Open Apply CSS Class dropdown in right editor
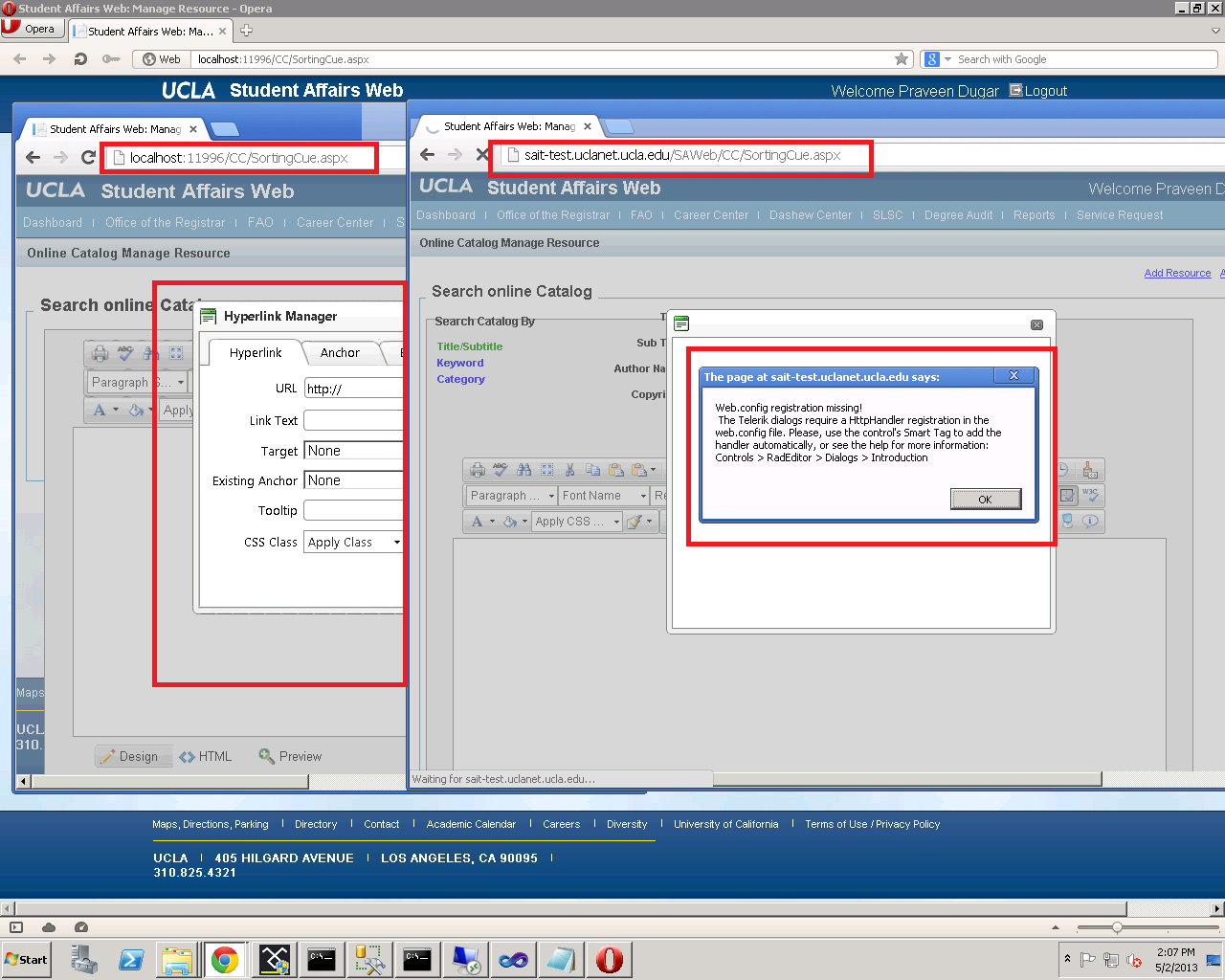 [577, 522]
